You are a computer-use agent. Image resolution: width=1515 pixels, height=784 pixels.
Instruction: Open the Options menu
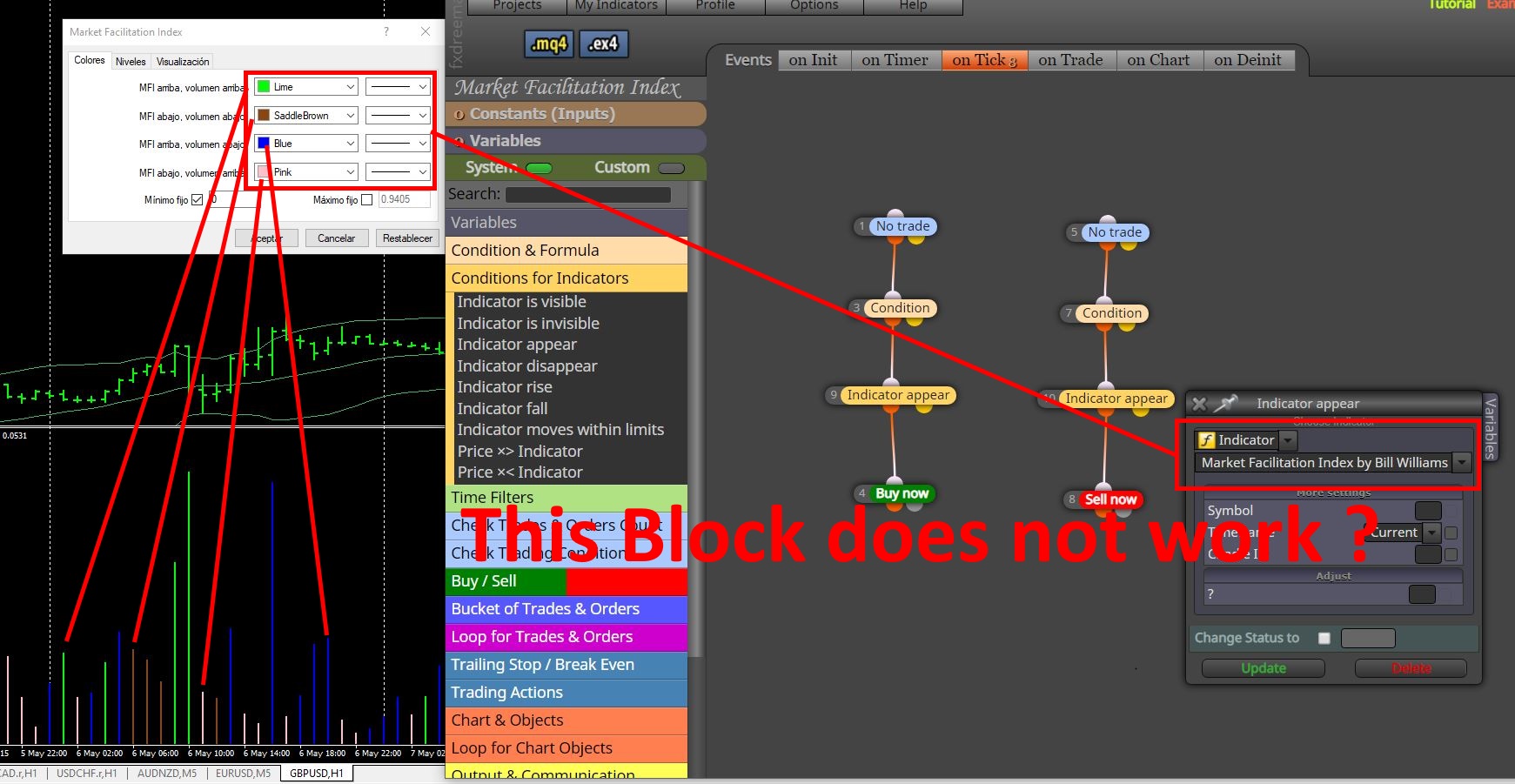pyautogui.click(x=814, y=6)
